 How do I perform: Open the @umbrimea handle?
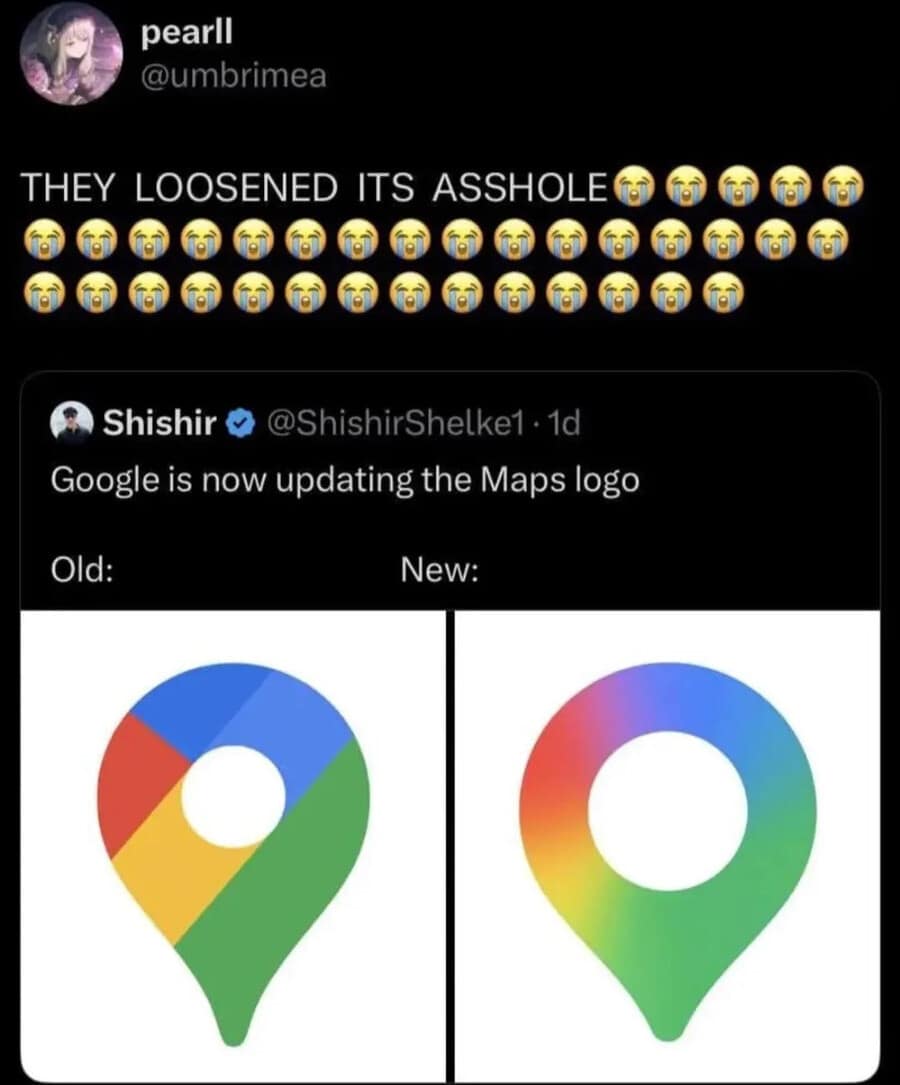pos(234,77)
